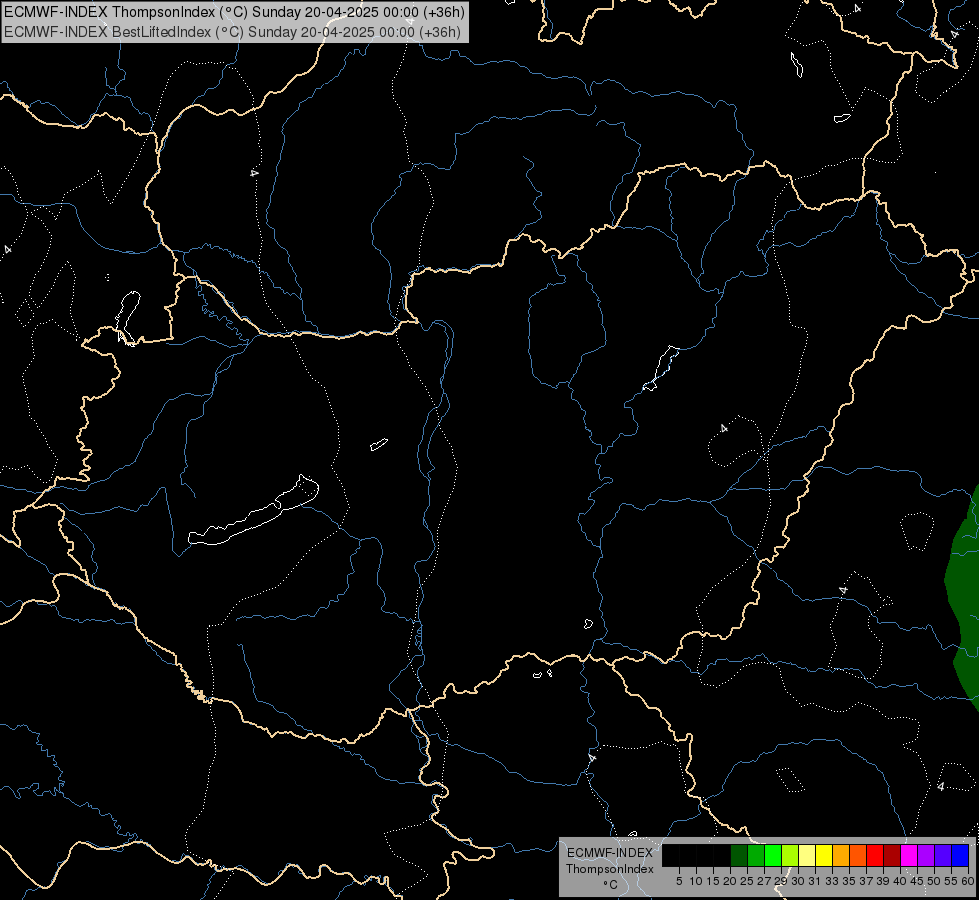Click the green shaded area on the map
The image size is (979, 900).
(x=963, y=593)
